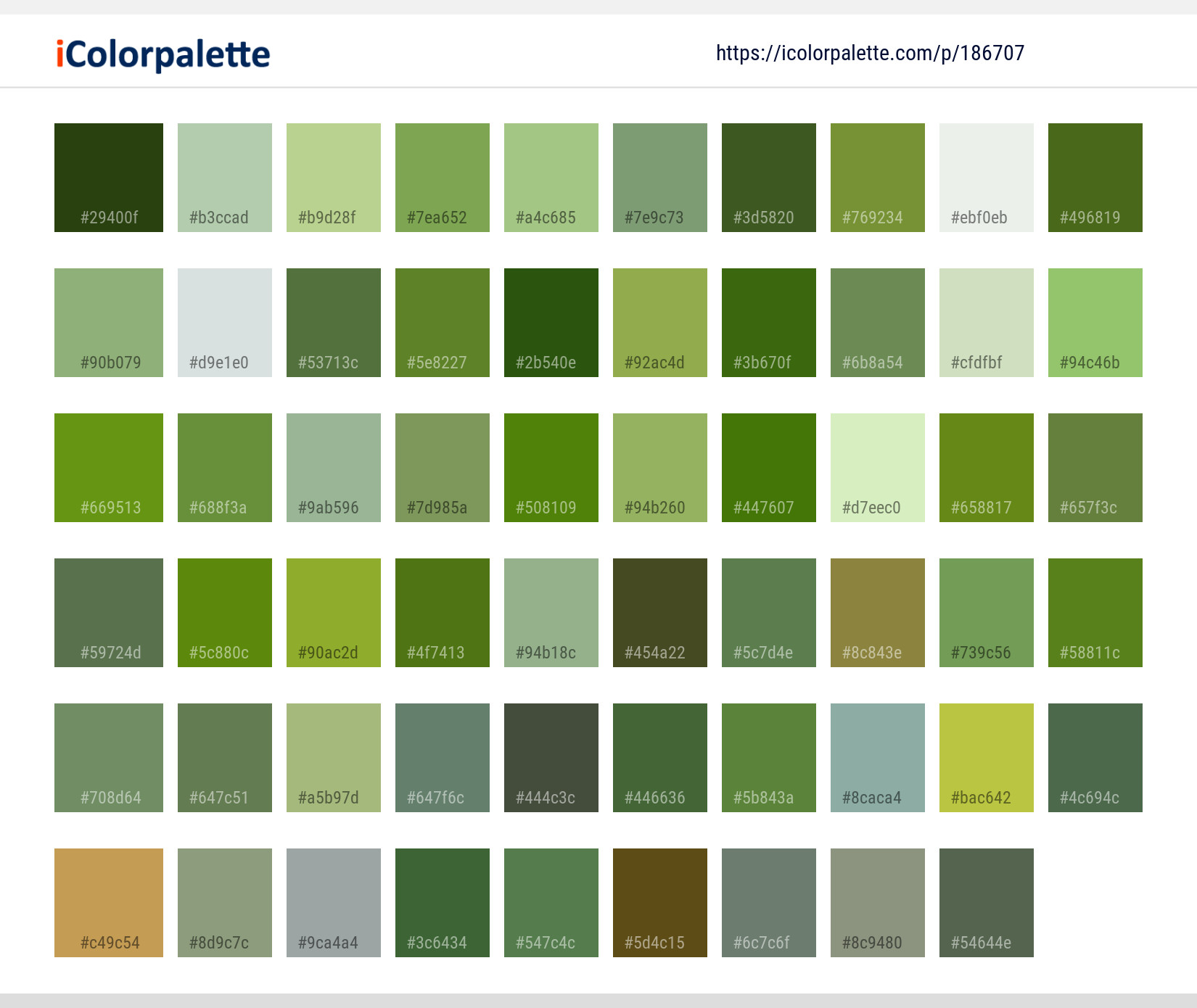Pick the #59724d swatch
The height and width of the screenshot is (1008, 1197).
coord(109,613)
